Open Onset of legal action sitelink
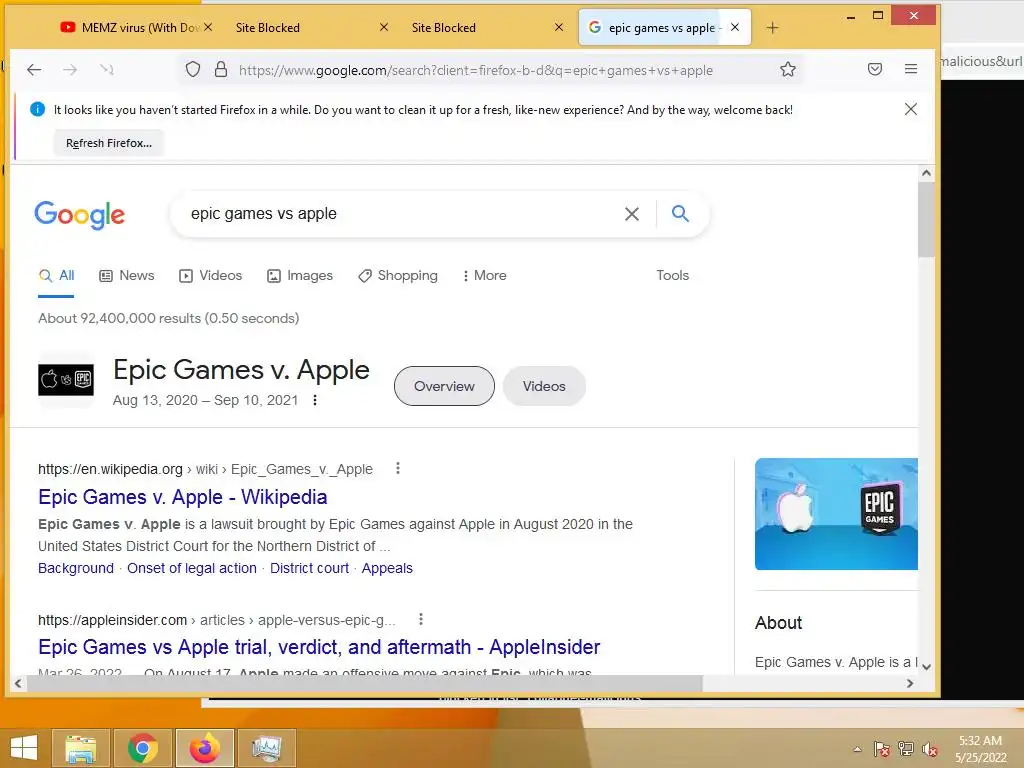 click(x=192, y=568)
